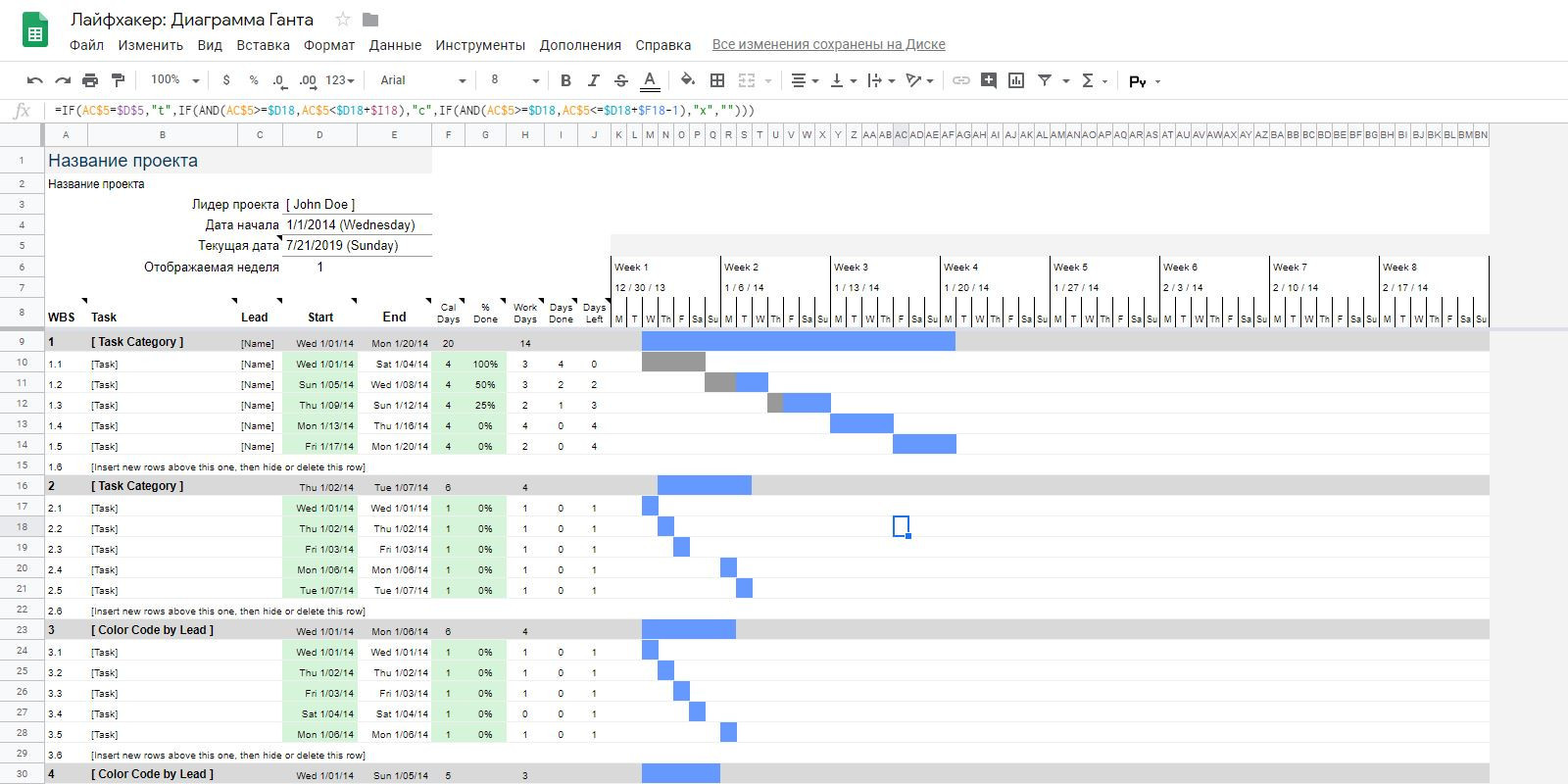Click the fx formula icon
The width and height of the screenshot is (1568, 784).
coord(22,111)
